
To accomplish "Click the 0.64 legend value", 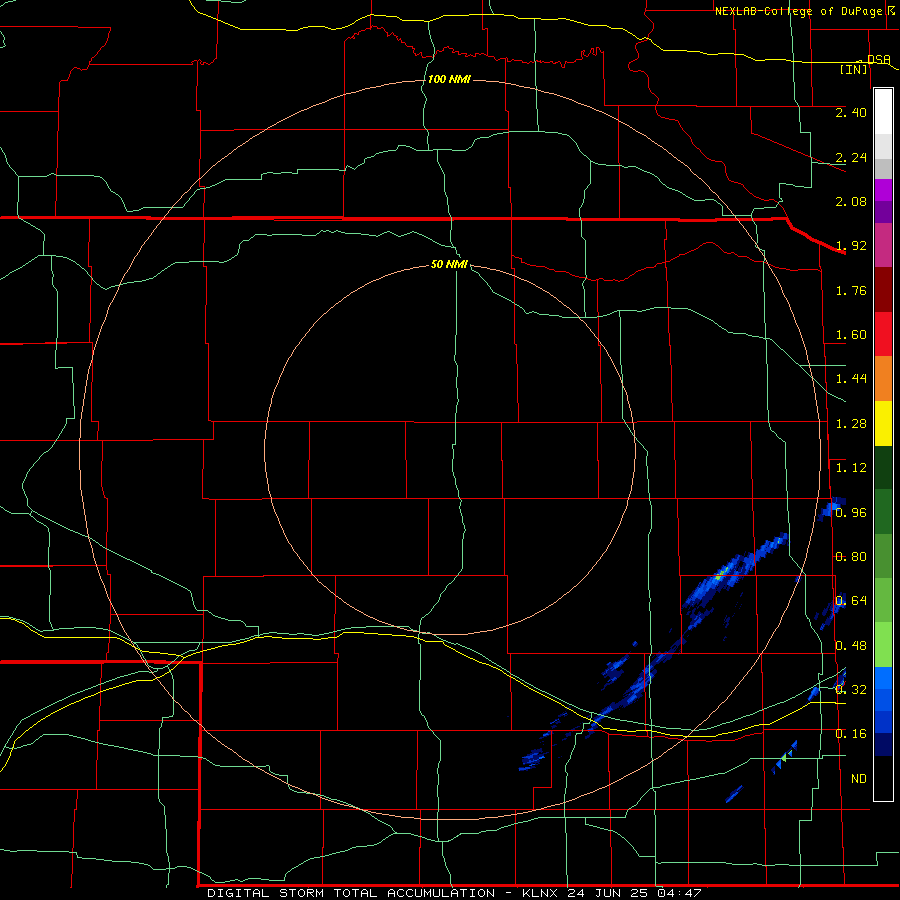I will click(x=851, y=601).
